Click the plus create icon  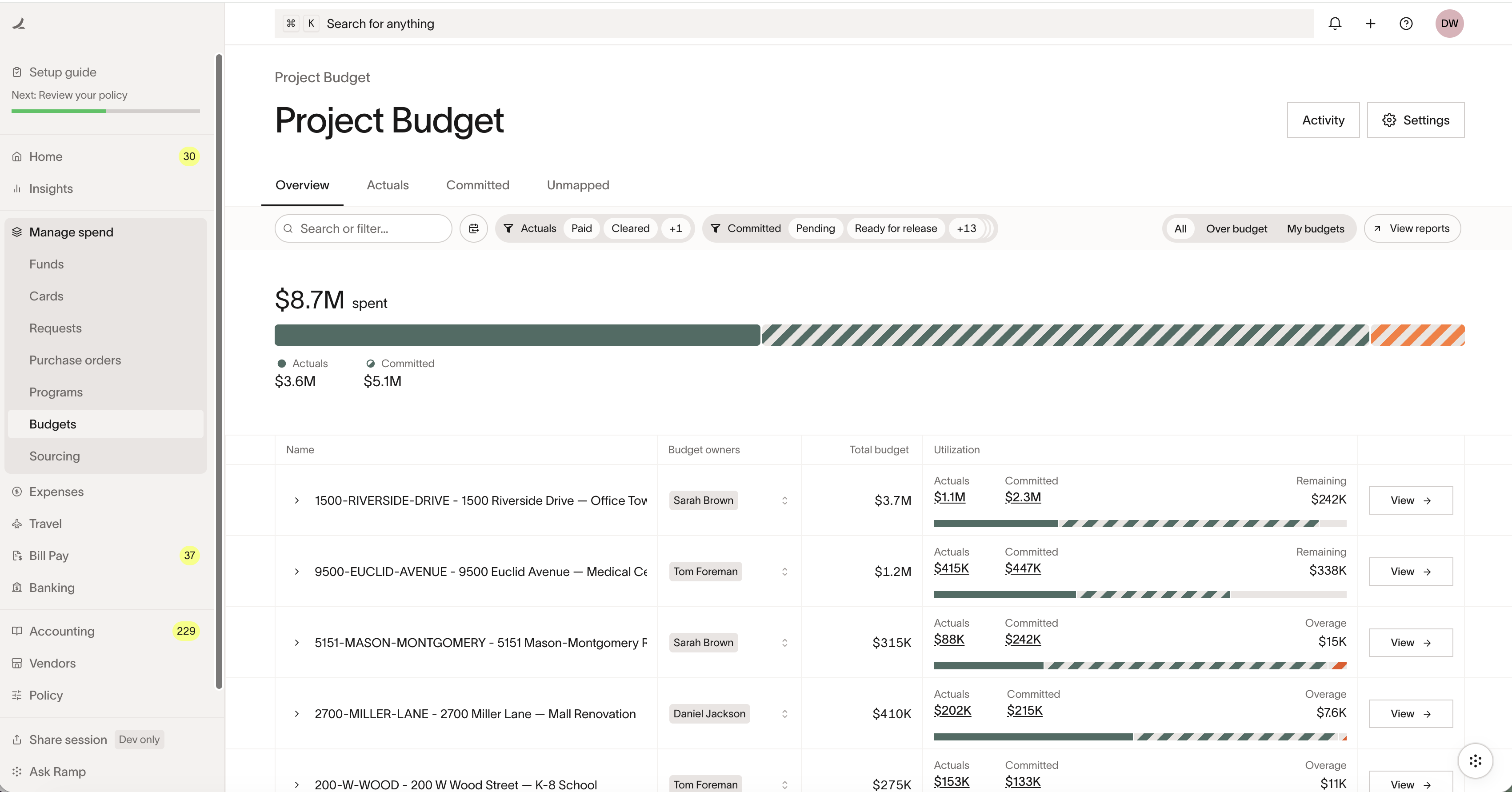1371,24
